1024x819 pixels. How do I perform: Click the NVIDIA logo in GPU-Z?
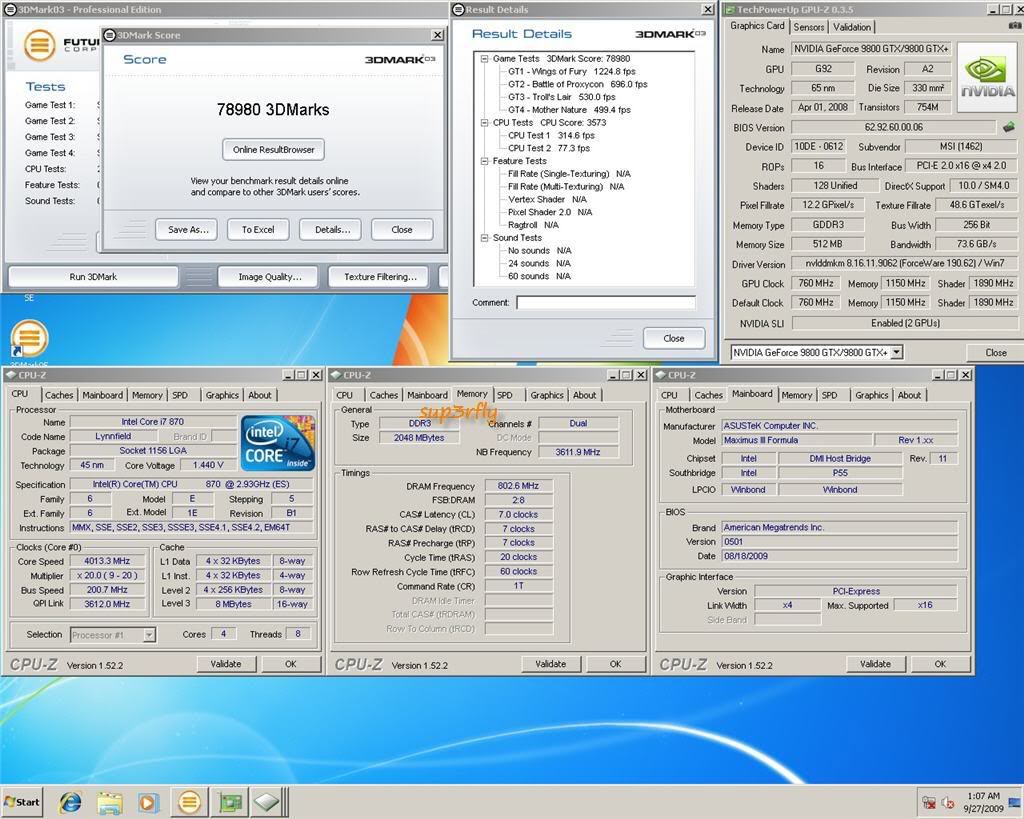pyautogui.click(x=987, y=75)
